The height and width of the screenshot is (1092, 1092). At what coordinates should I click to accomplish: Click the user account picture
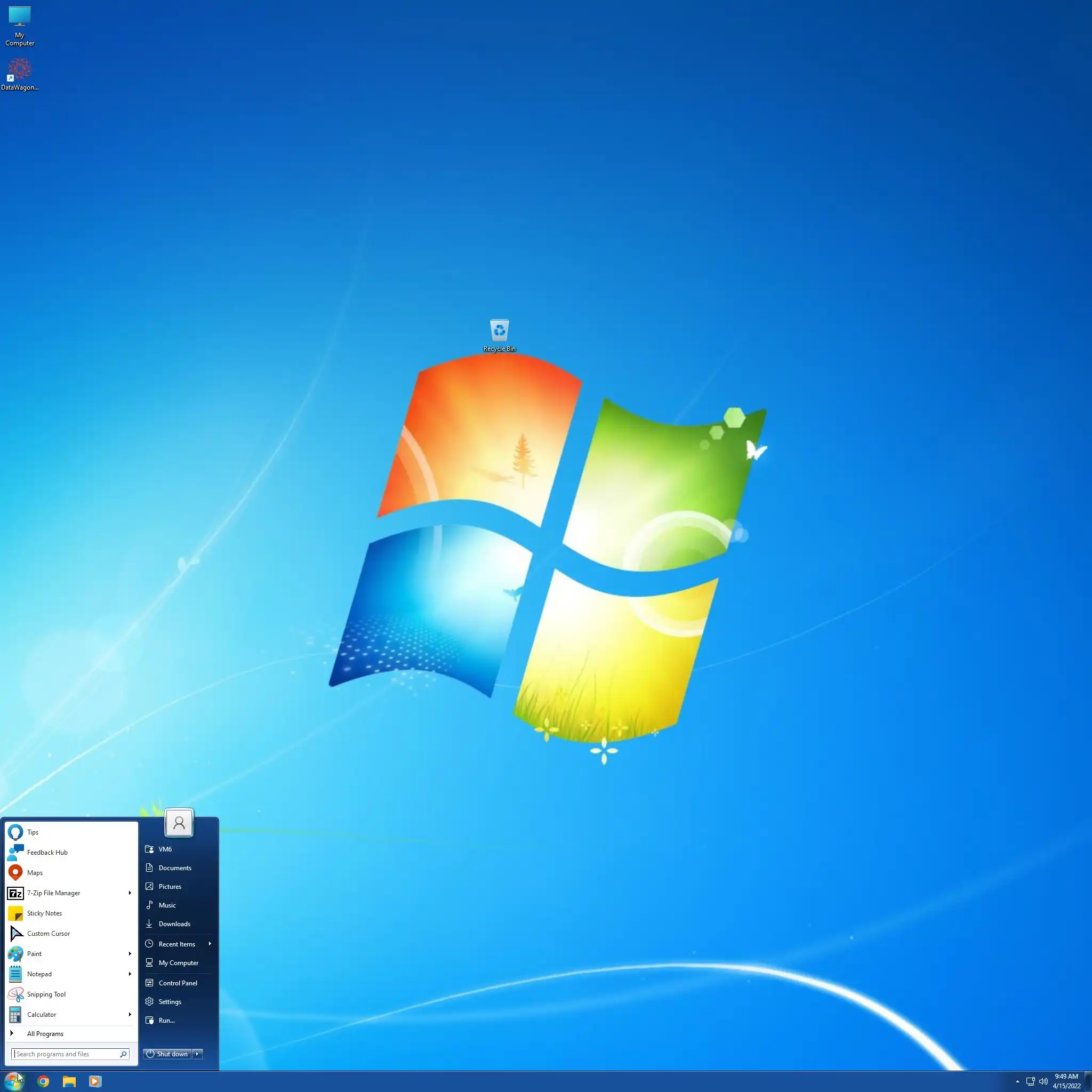179,823
